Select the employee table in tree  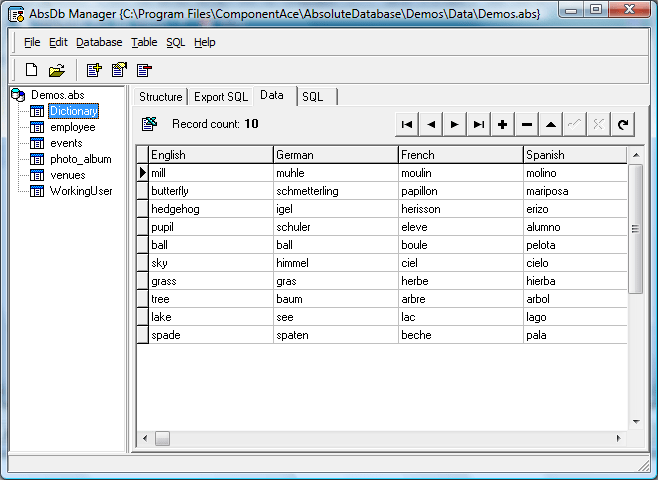tap(73, 127)
